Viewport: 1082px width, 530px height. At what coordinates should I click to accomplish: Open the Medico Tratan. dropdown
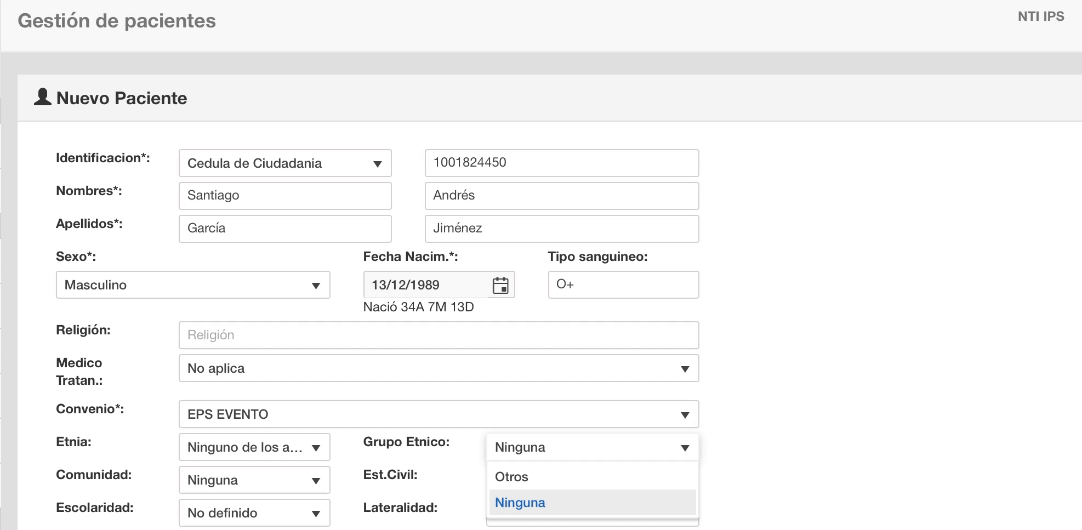[x=437, y=368]
